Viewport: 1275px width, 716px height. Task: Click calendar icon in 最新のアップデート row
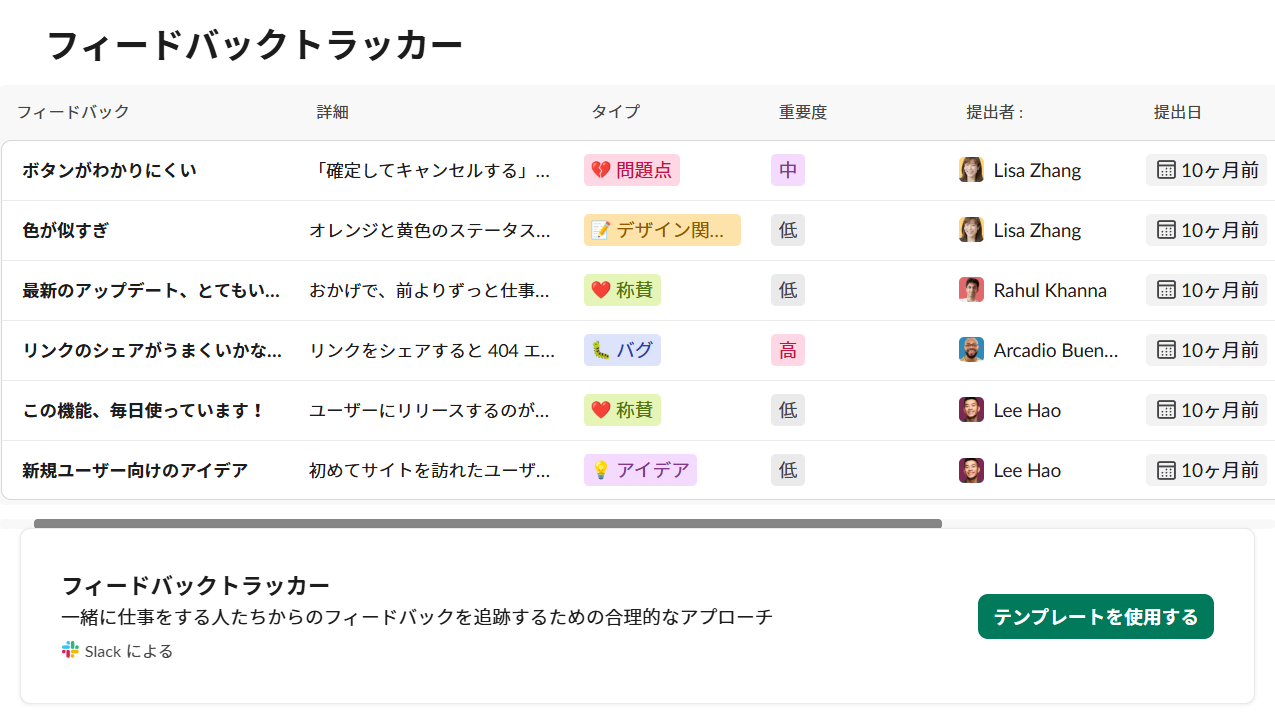coord(1166,290)
